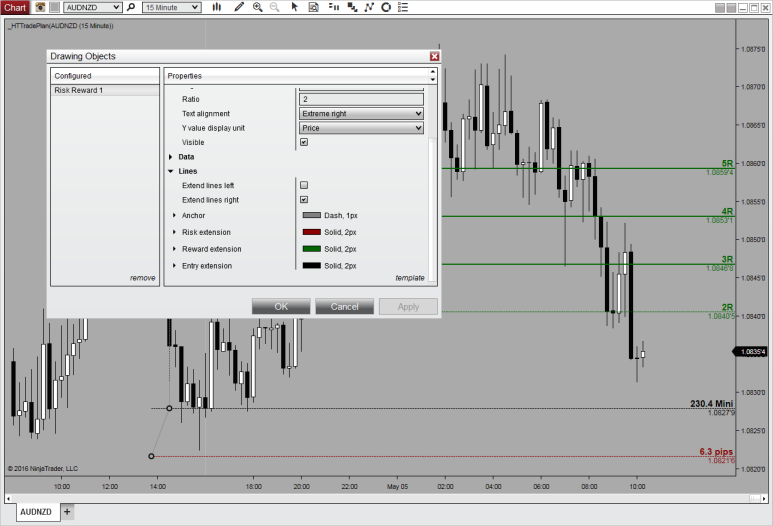Click the green Reward extension color swatch
The width and height of the screenshot is (773, 526).
tap(312, 249)
